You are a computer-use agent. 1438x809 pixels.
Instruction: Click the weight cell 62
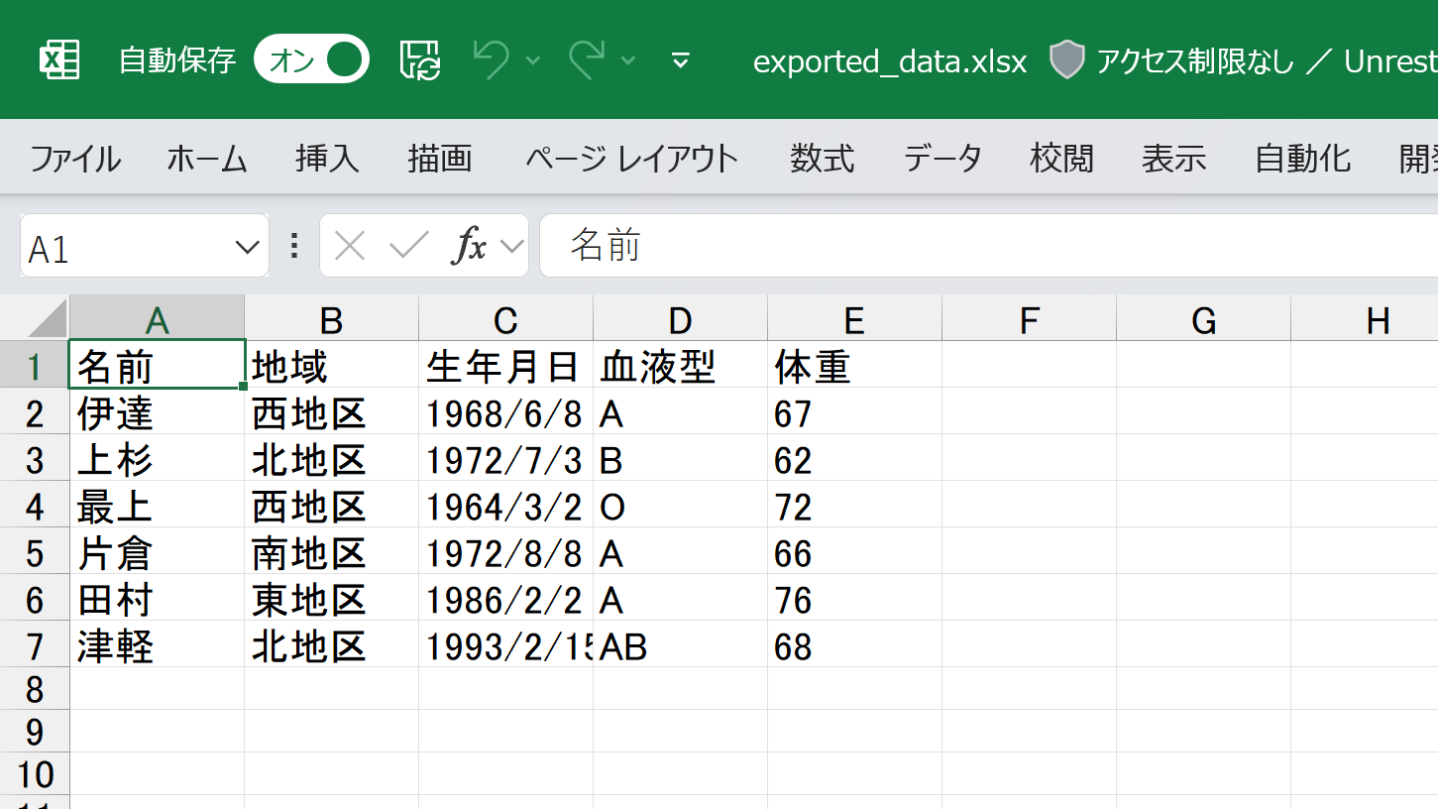coord(854,458)
